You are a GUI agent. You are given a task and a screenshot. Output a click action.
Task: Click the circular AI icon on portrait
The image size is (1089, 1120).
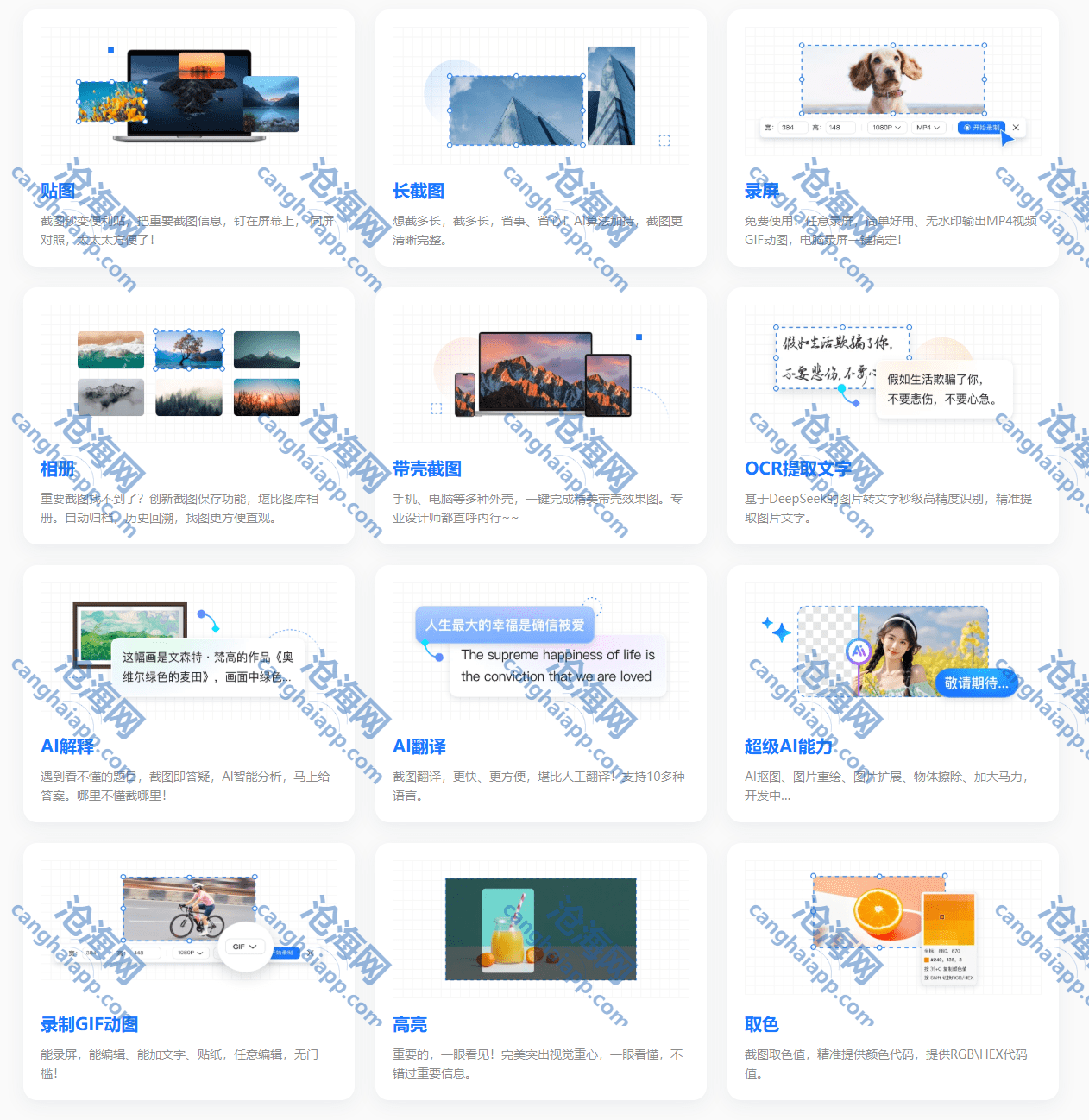pos(858,651)
